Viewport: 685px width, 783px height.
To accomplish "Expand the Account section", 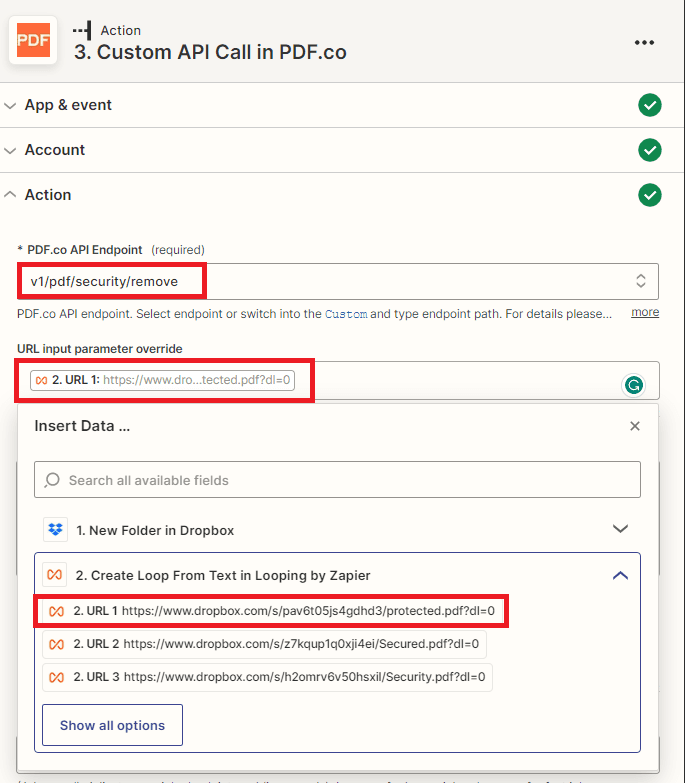I will (54, 150).
